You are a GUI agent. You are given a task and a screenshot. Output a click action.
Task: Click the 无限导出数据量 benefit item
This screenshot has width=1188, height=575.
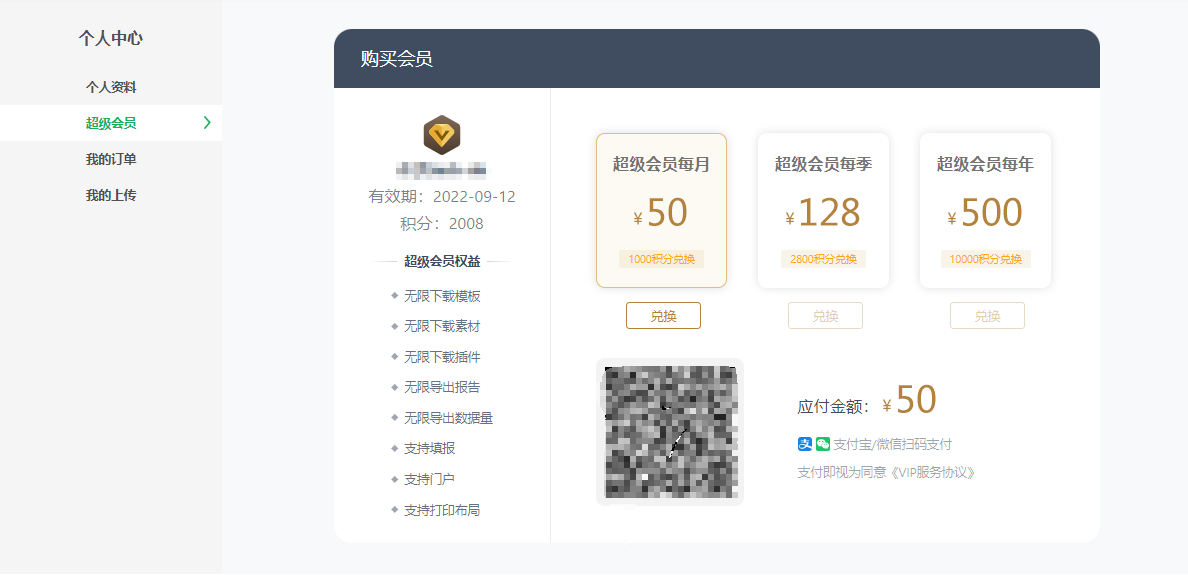point(449,417)
